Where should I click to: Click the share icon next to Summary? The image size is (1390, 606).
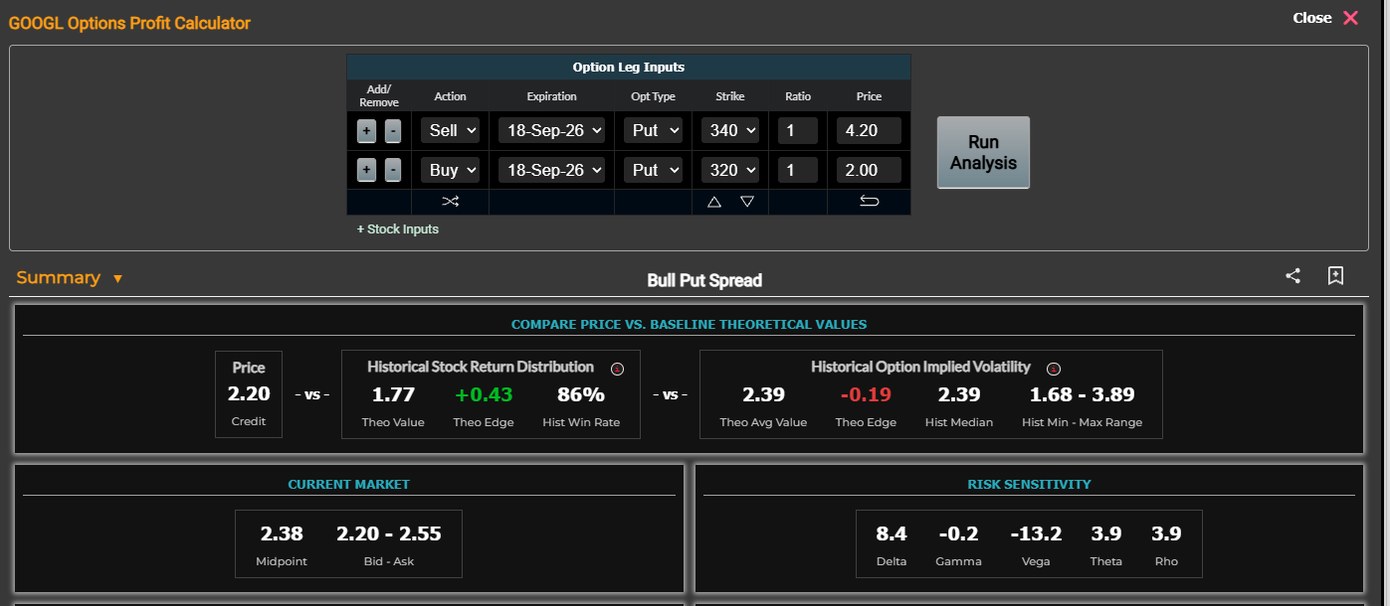[1293, 276]
